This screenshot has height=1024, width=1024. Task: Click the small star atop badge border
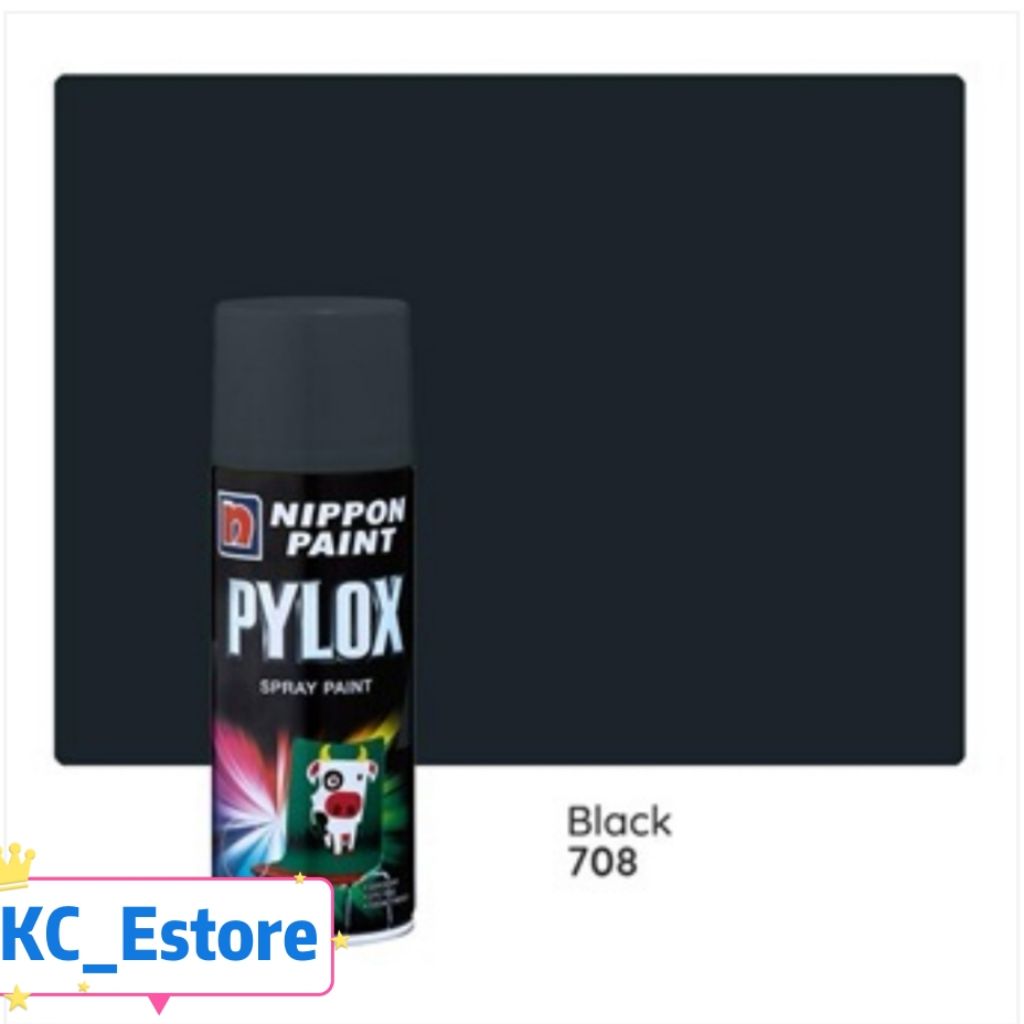click(x=300, y=878)
